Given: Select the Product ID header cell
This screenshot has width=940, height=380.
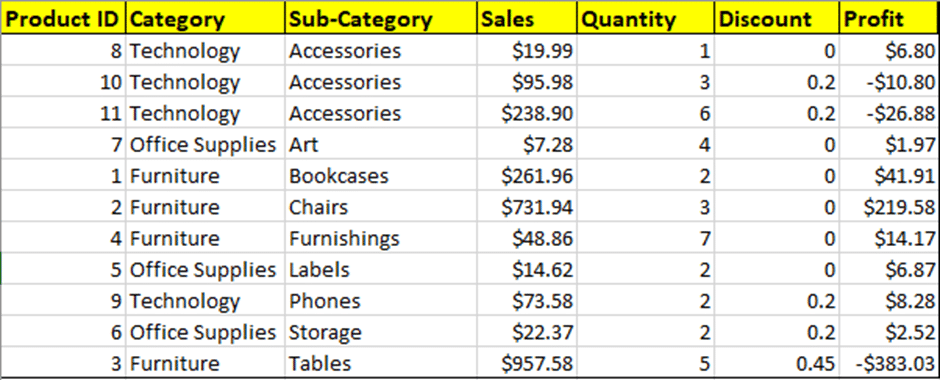Looking at the screenshot, I should coord(63,19).
